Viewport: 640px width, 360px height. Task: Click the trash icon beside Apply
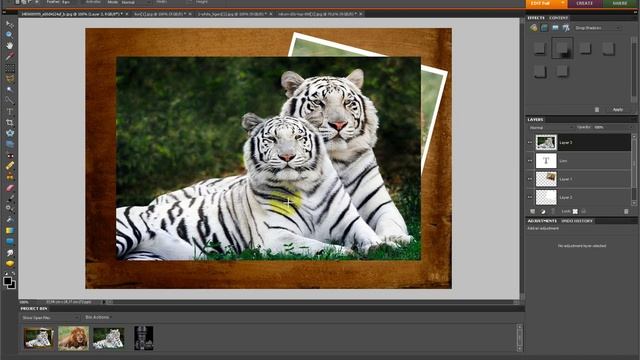coord(597,109)
